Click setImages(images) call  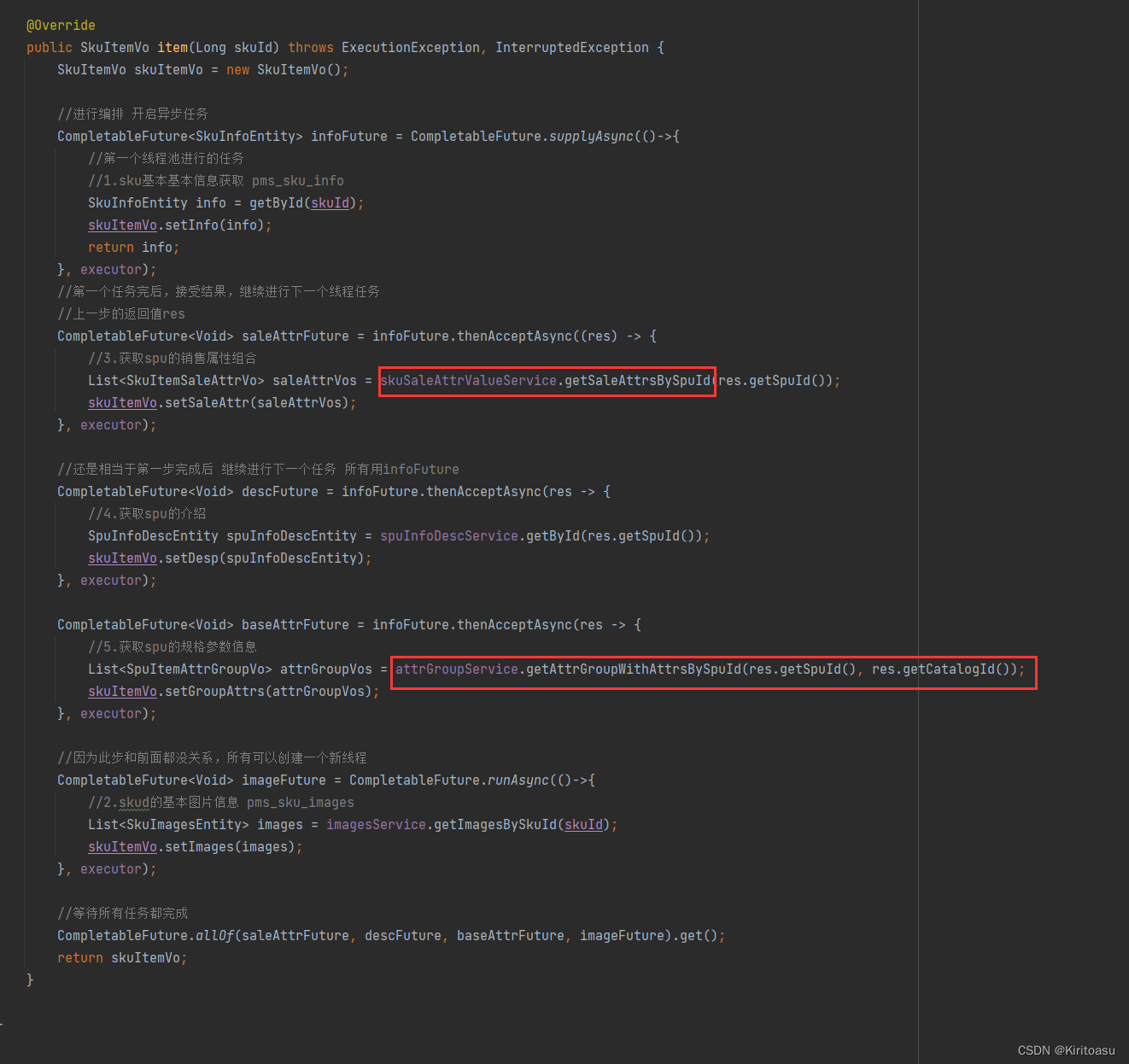click(230, 847)
